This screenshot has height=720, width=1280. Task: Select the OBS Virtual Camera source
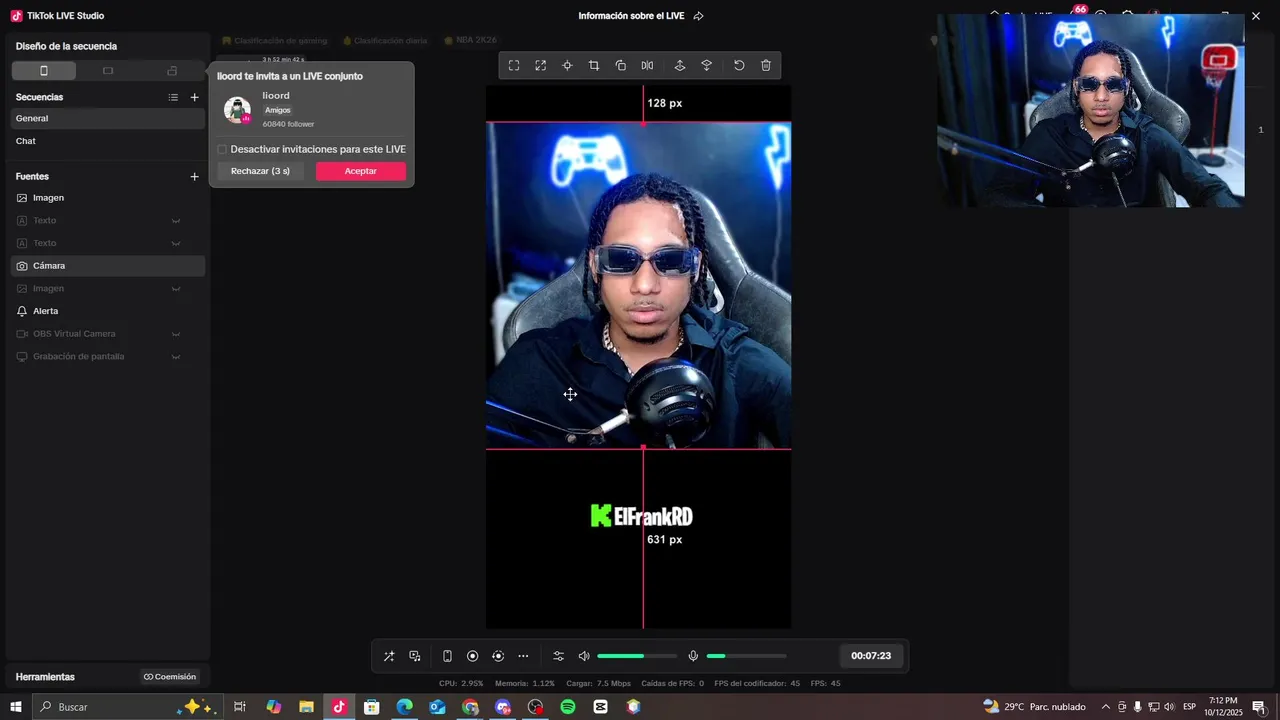108,334
